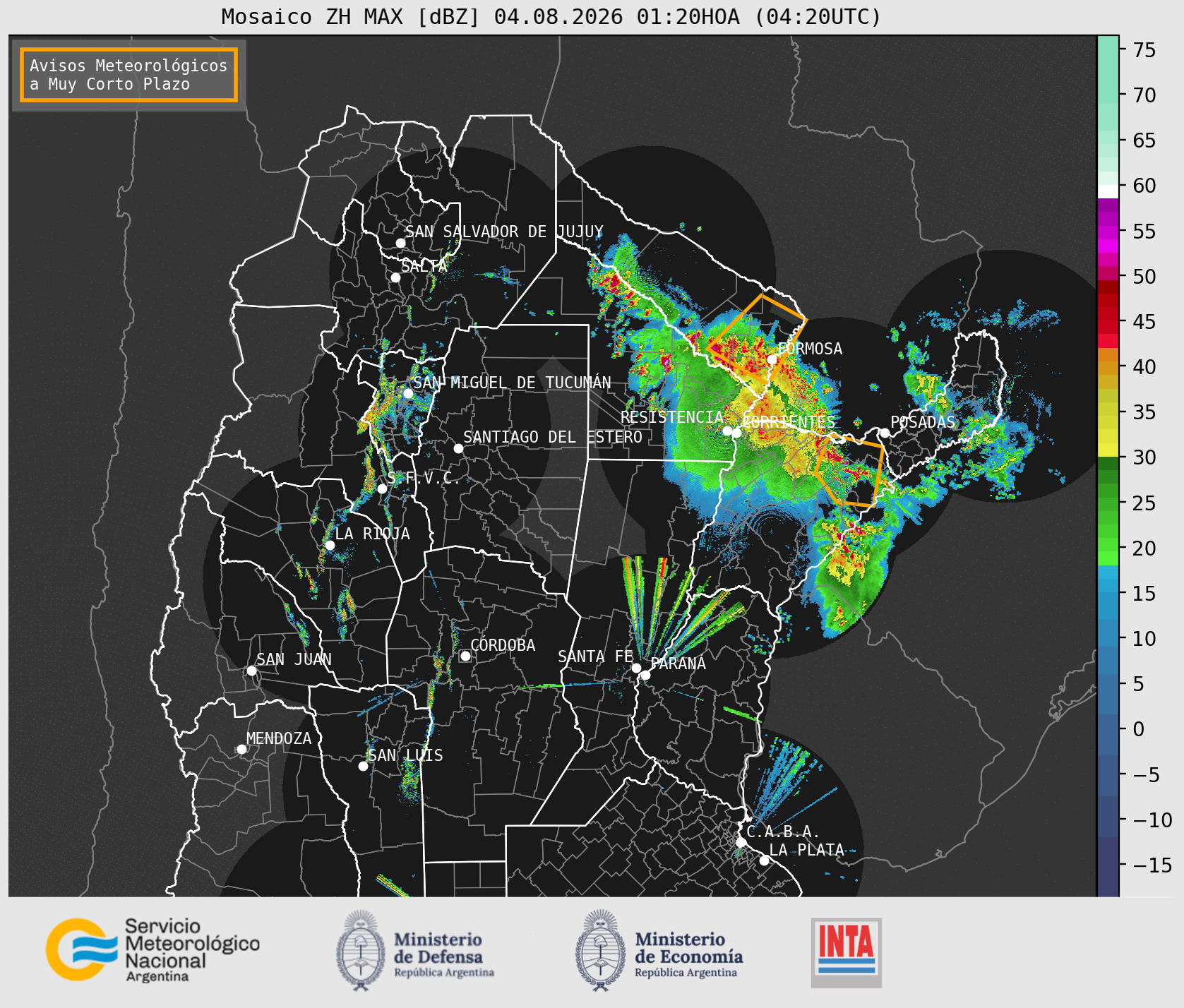Click the San Juan city marker dot
The width and height of the screenshot is (1184, 1008).
pos(251,671)
